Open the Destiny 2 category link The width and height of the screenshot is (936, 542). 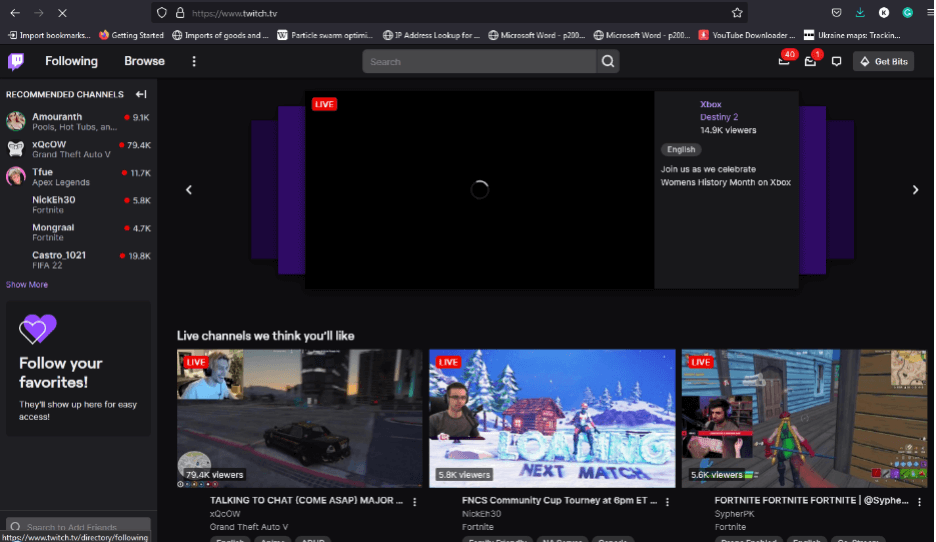(719, 117)
